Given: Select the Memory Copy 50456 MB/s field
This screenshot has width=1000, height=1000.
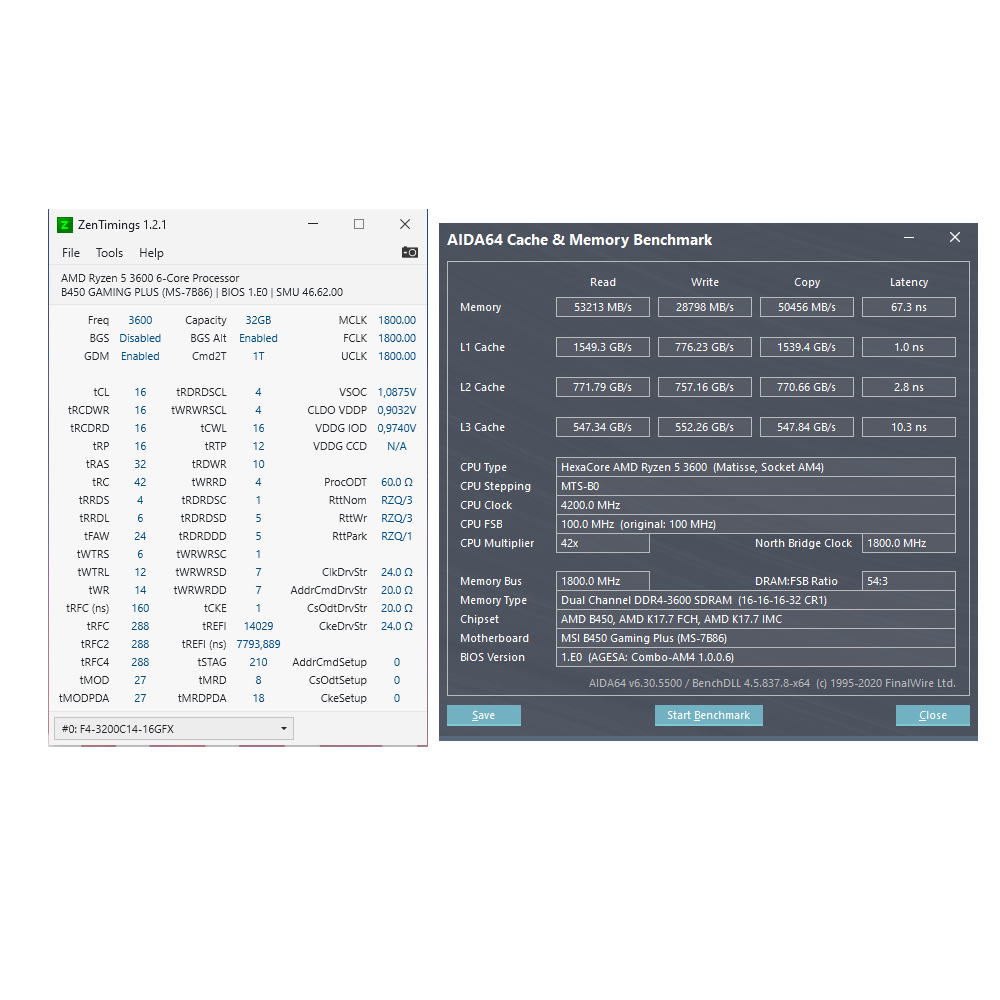Looking at the screenshot, I should 807,307.
